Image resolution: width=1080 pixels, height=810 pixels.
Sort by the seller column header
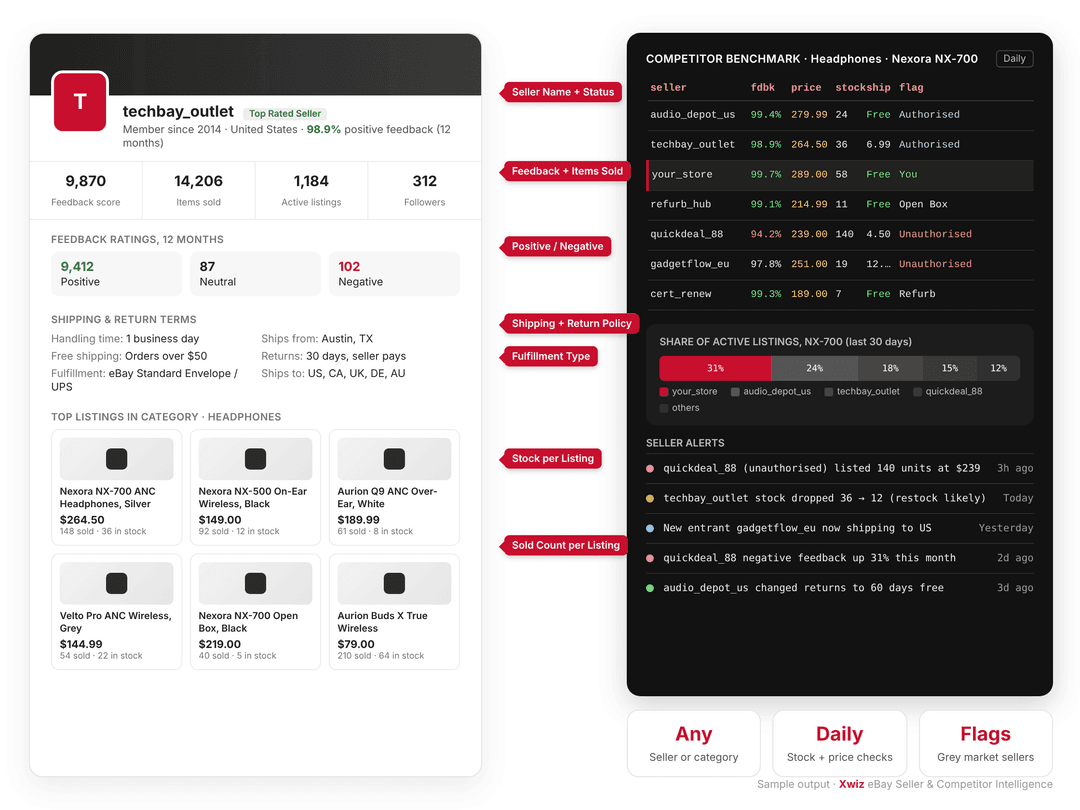pos(668,87)
